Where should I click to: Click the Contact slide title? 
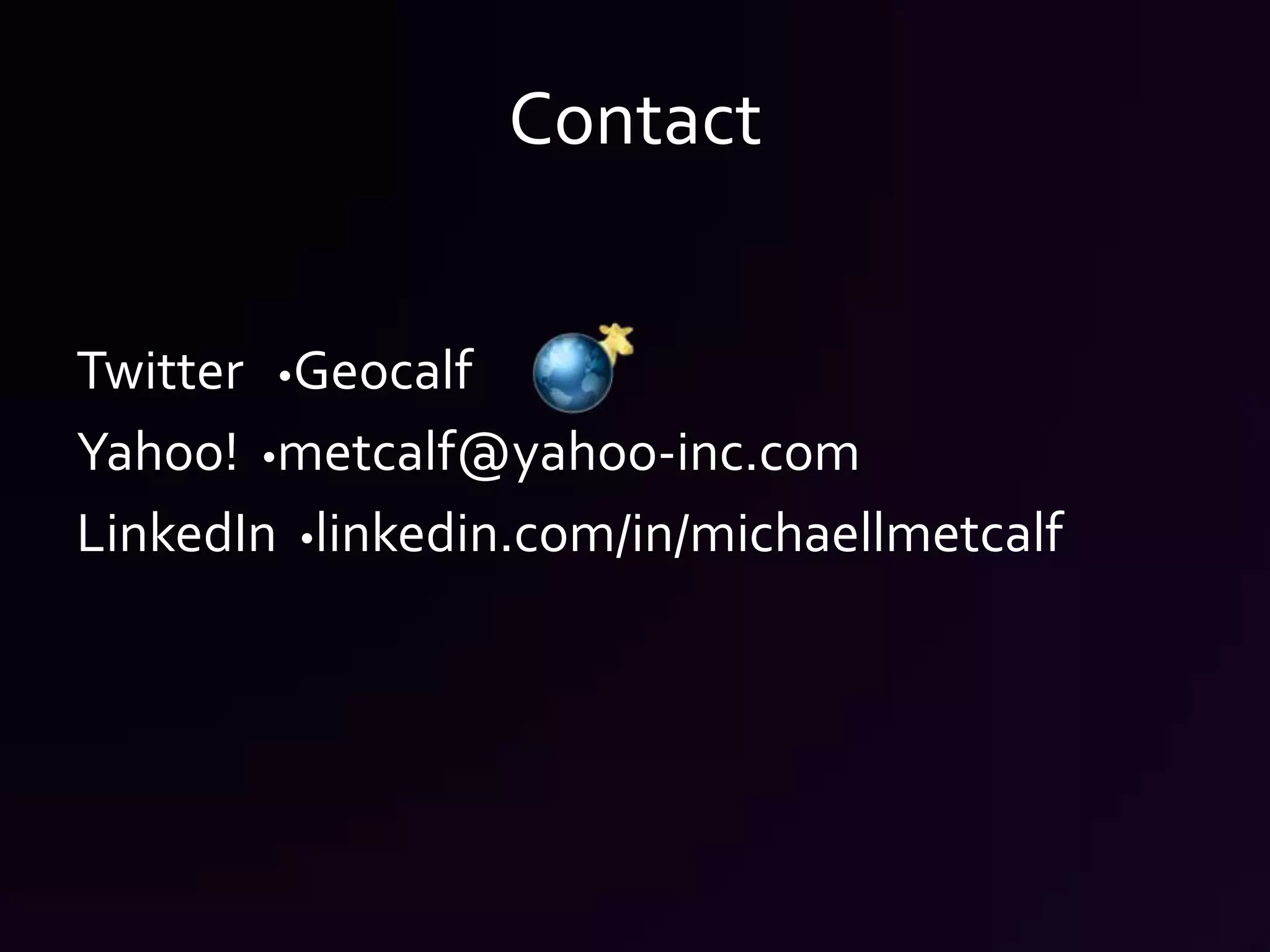point(635,119)
